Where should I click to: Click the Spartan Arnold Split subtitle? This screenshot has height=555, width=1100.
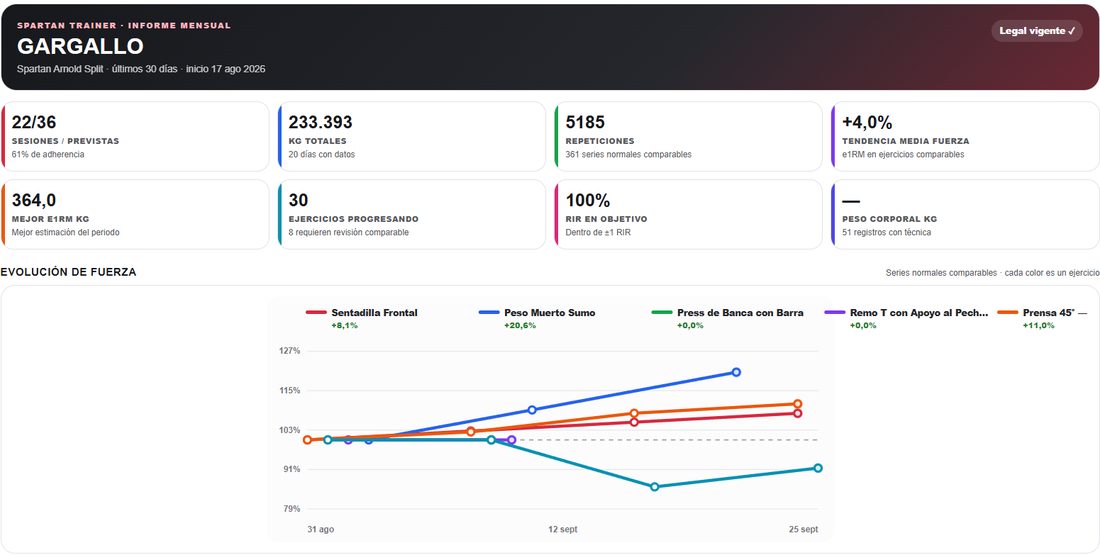[141, 69]
